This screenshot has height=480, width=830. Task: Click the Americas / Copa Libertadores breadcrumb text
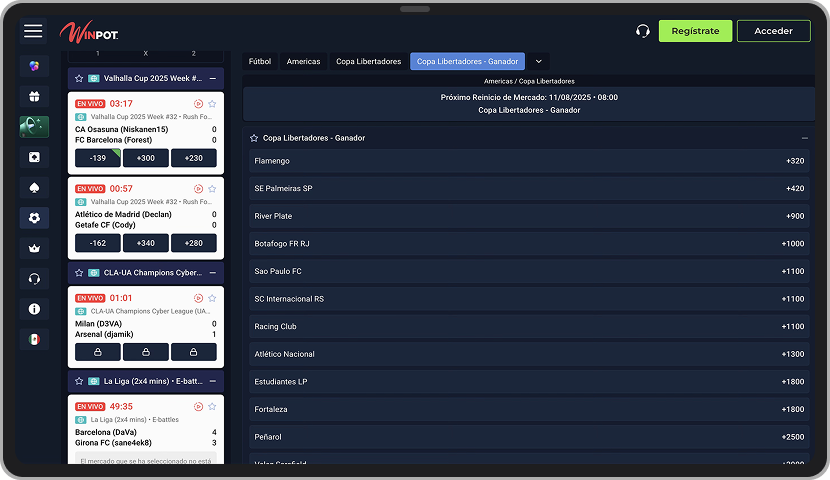click(x=529, y=81)
